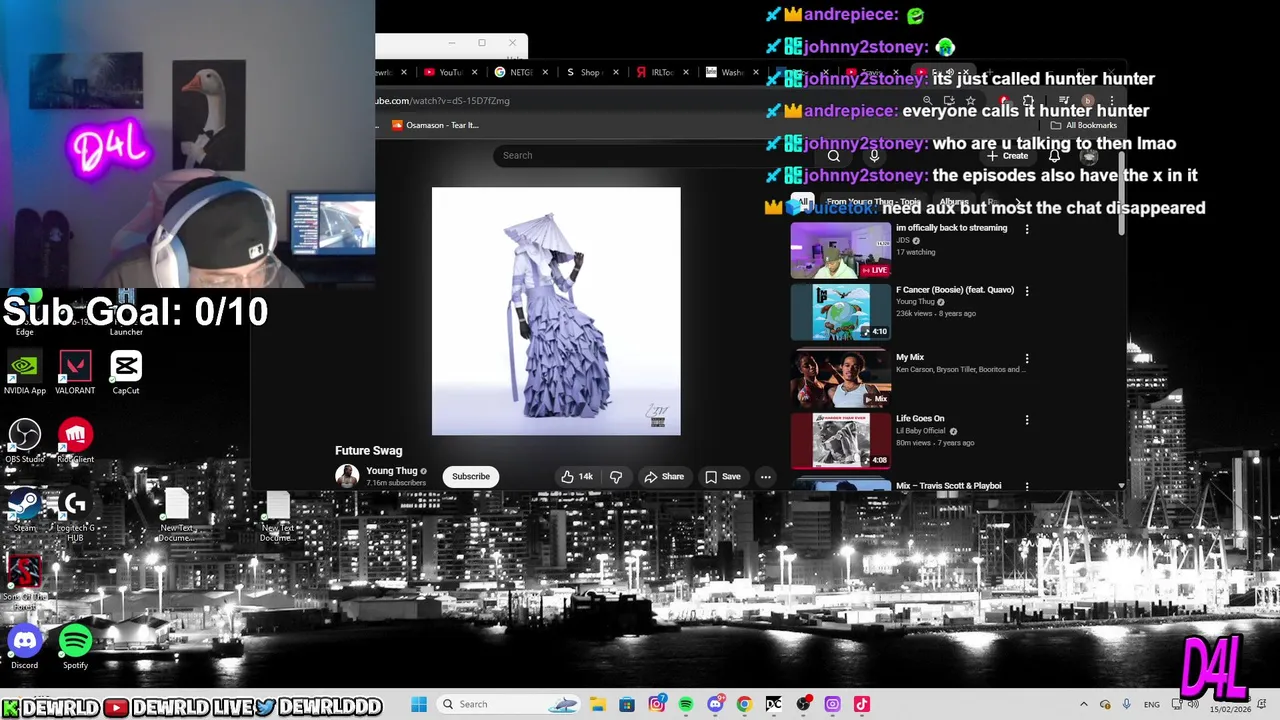This screenshot has width=1280, height=720.
Task: Share the Future Swag video
Action: (x=664, y=477)
